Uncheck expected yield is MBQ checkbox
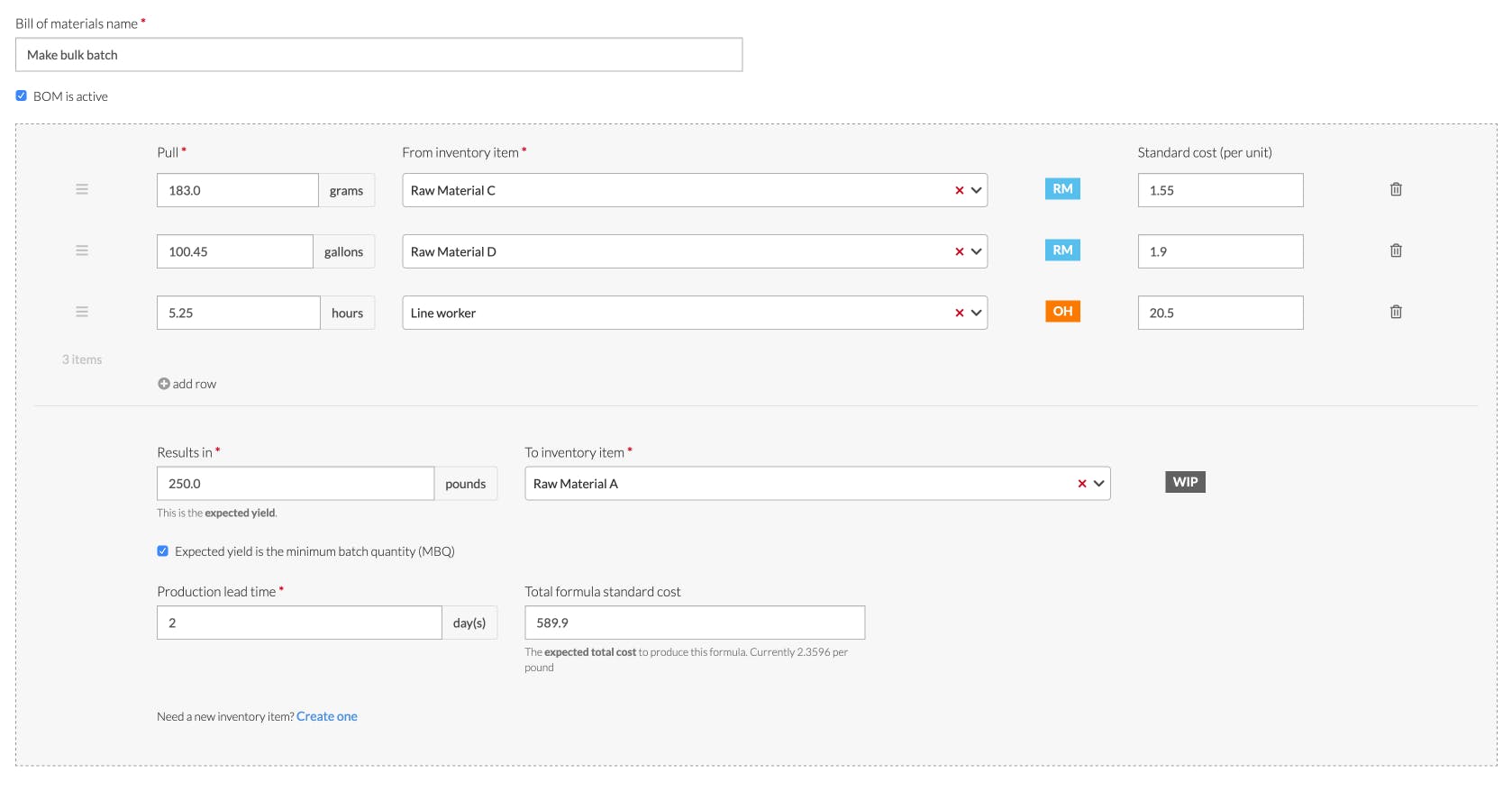The height and width of the screenshot is (791, 1512). tap(163, 550)
